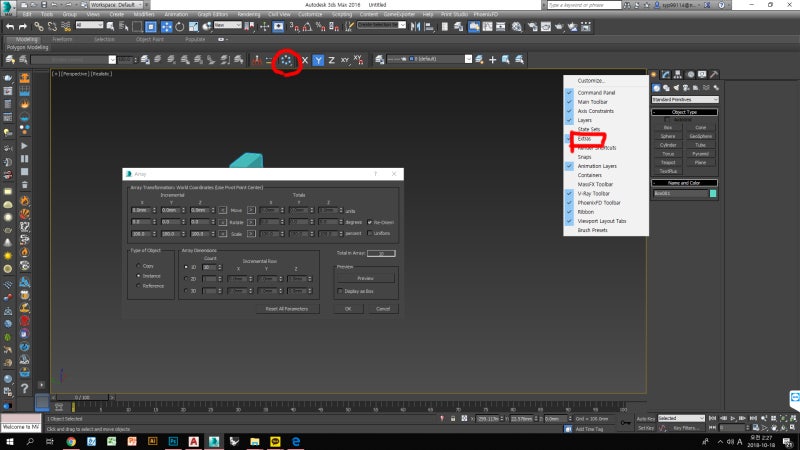Activate the Select Object tool
This screenshot has height=450, width=800.
point(110,27)
